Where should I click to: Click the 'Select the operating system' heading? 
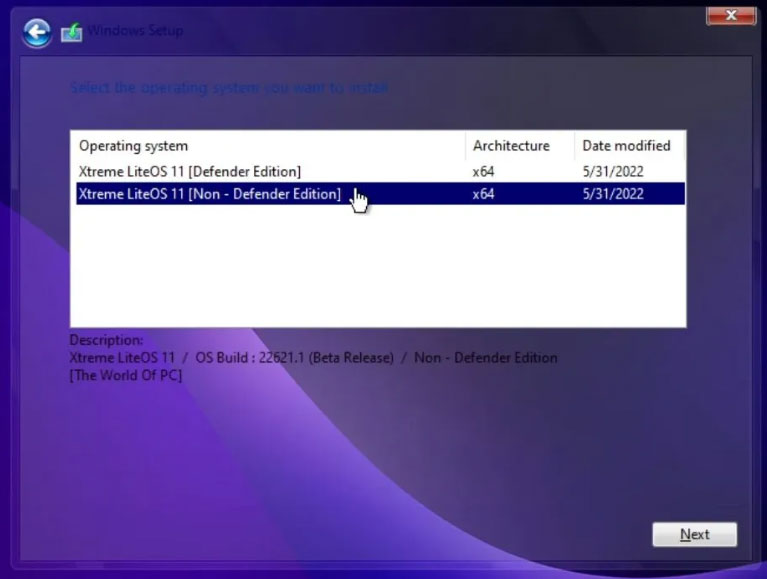pos(229,88)
